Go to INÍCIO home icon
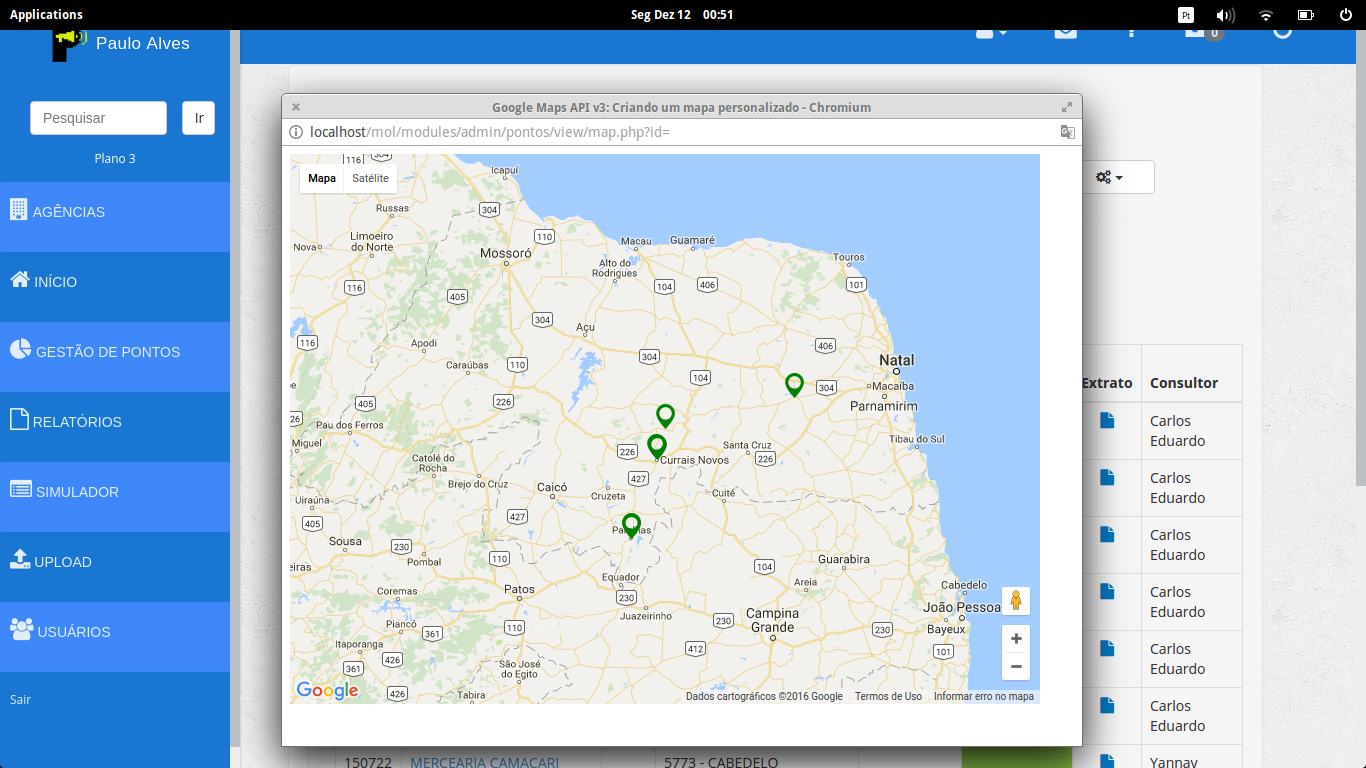 [20, 280]
